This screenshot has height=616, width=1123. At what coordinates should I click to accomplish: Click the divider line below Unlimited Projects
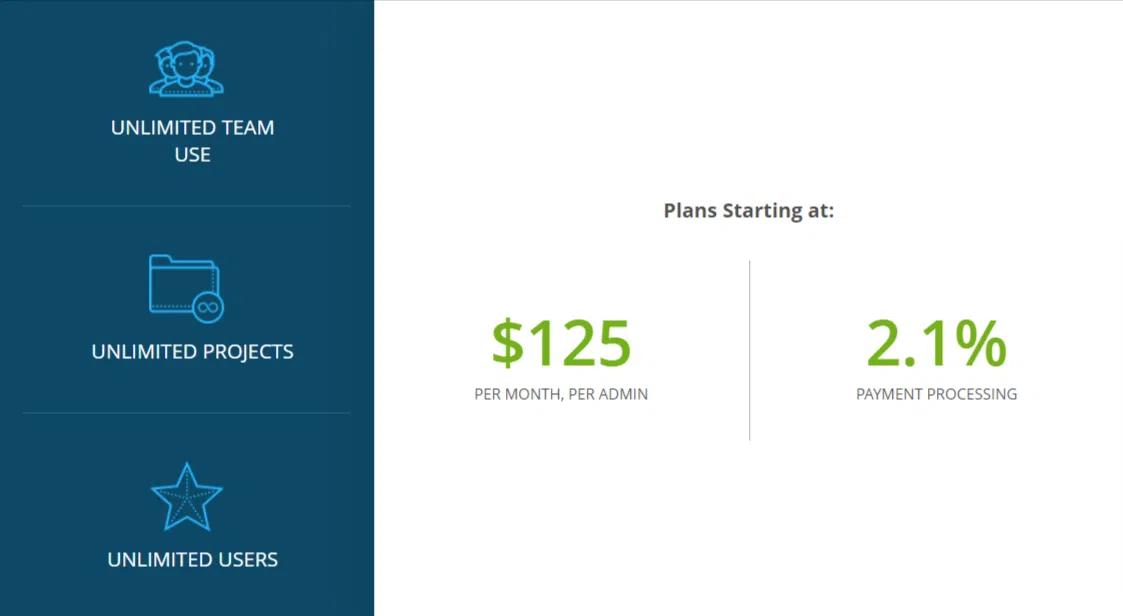(186, 413)
